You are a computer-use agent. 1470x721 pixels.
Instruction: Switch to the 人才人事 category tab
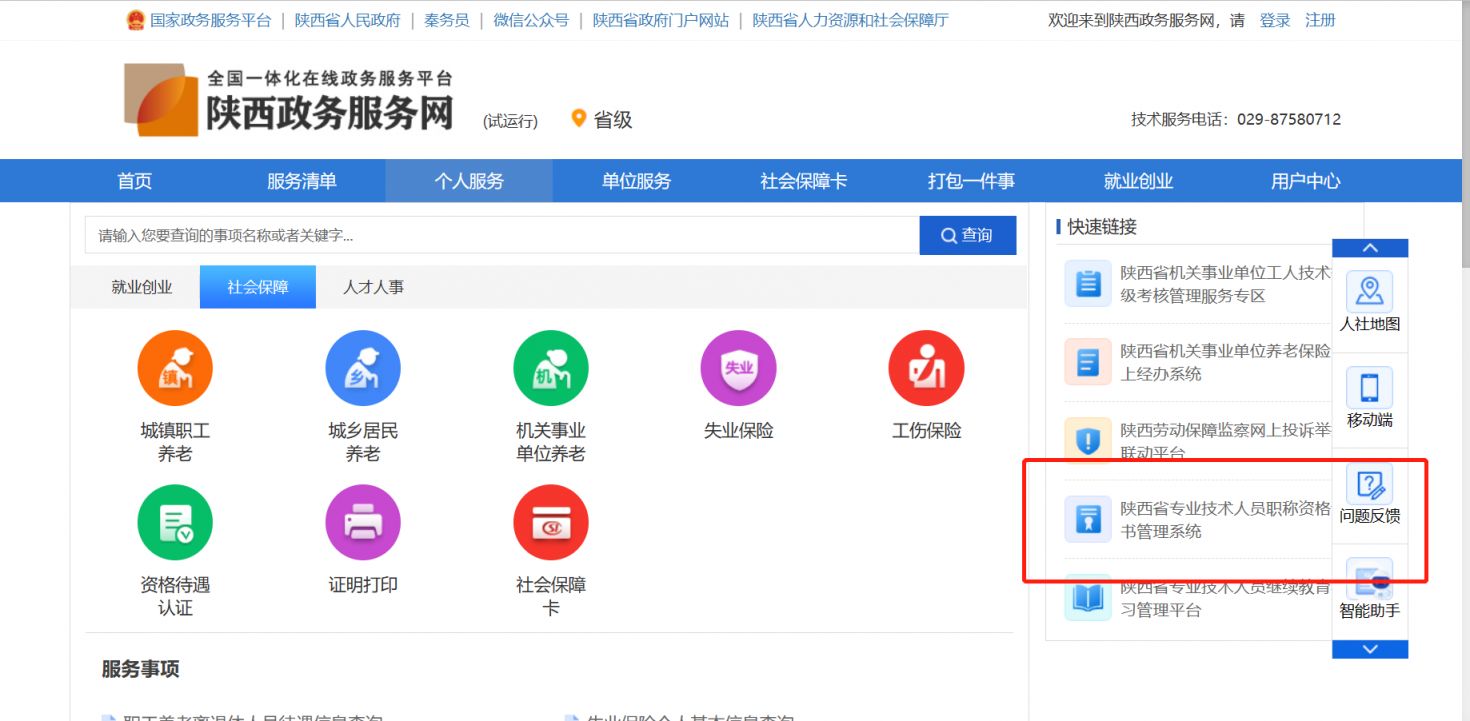(x=374, y=287)
